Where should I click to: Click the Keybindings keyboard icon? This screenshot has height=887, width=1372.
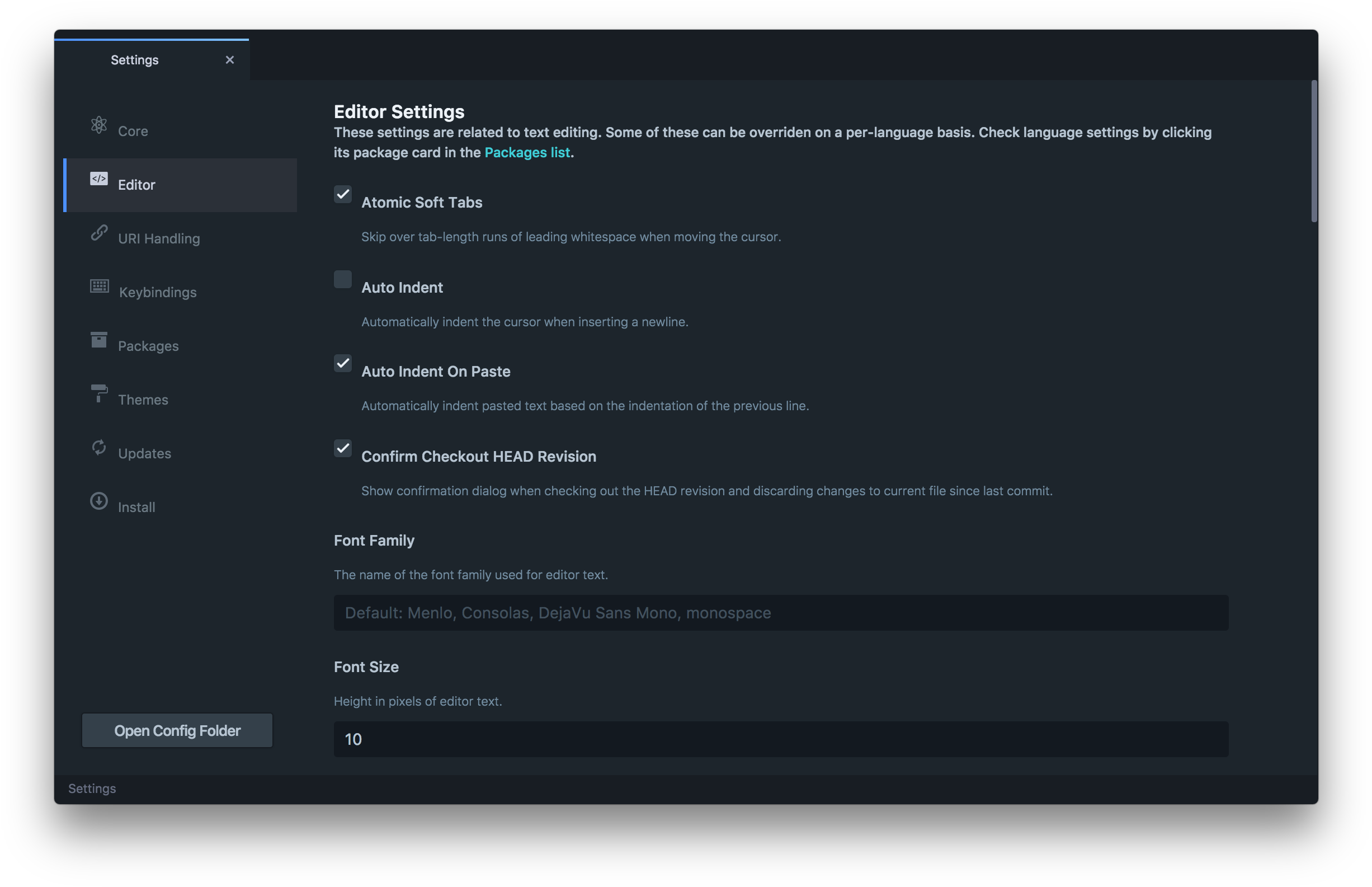100,287
